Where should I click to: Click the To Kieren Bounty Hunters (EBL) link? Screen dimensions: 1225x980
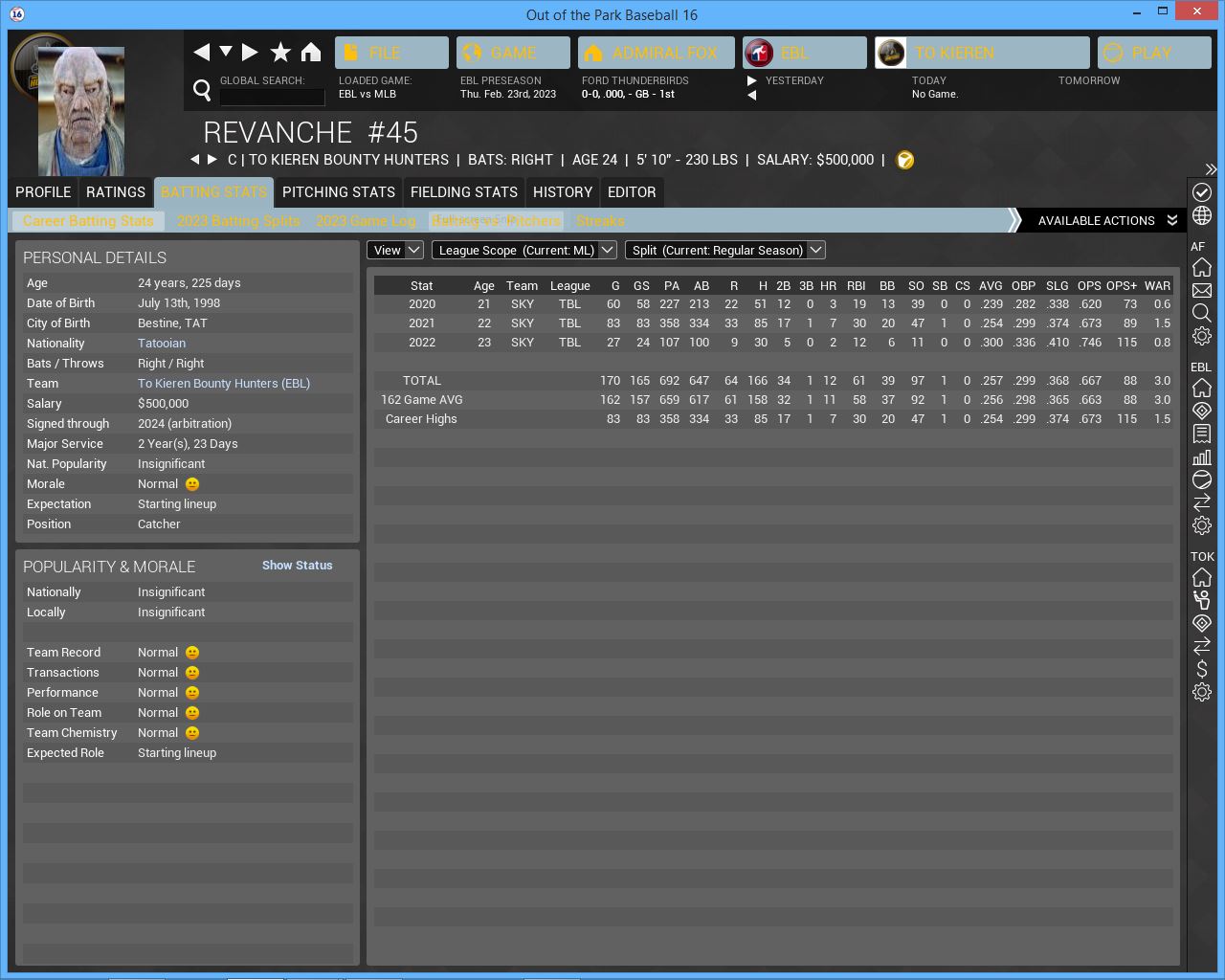click(x=223, y=384)
